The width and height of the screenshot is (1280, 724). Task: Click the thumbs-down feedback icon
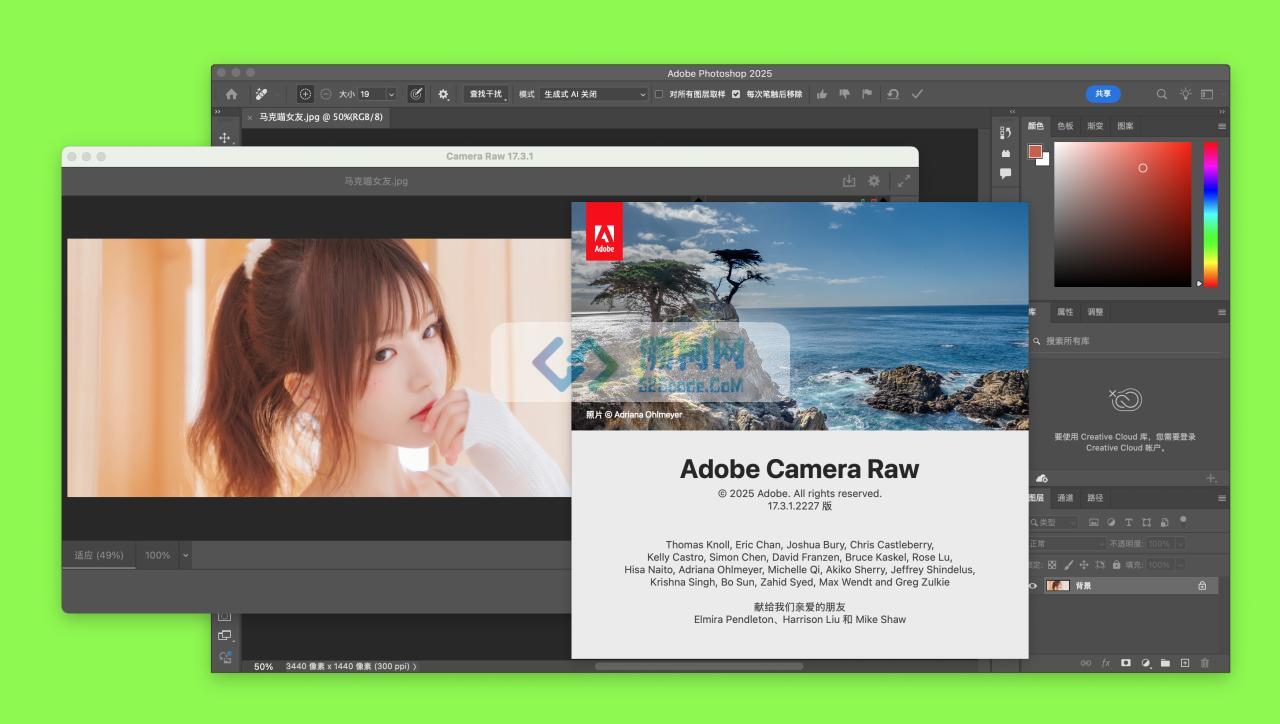[x=844, y=94]
